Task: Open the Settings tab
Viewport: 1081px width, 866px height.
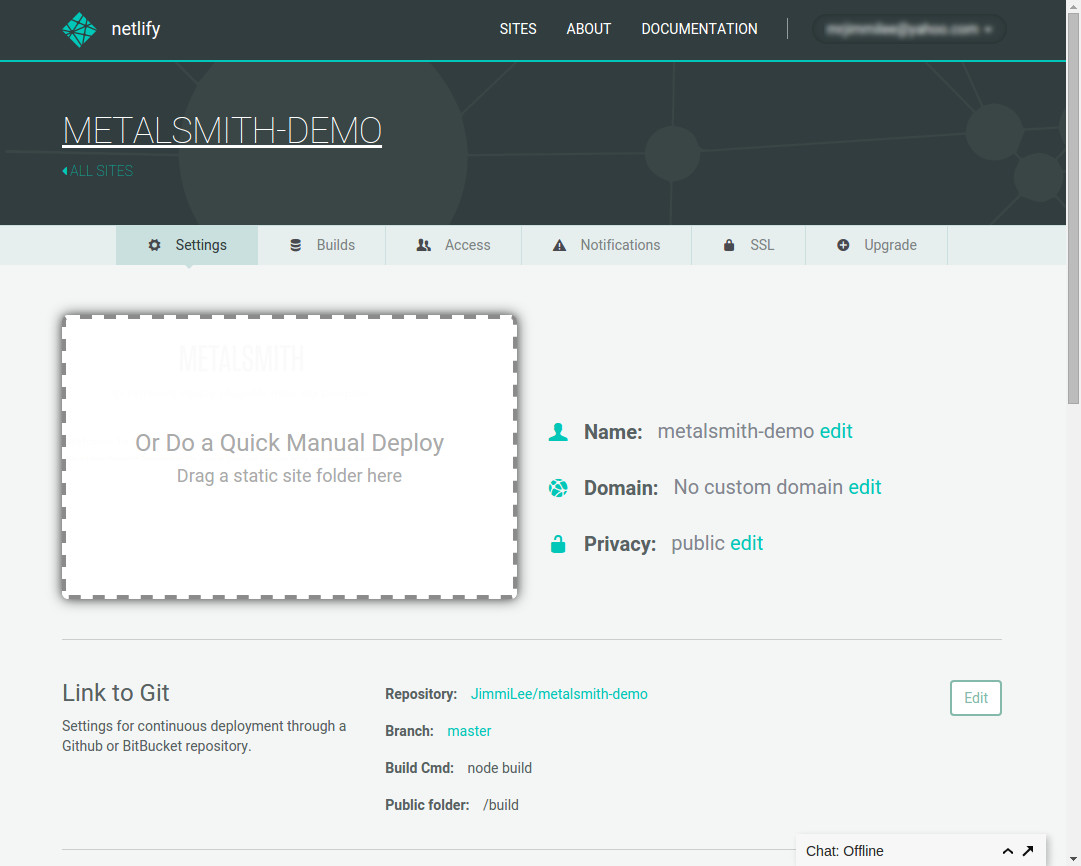Action: point(187,245)
